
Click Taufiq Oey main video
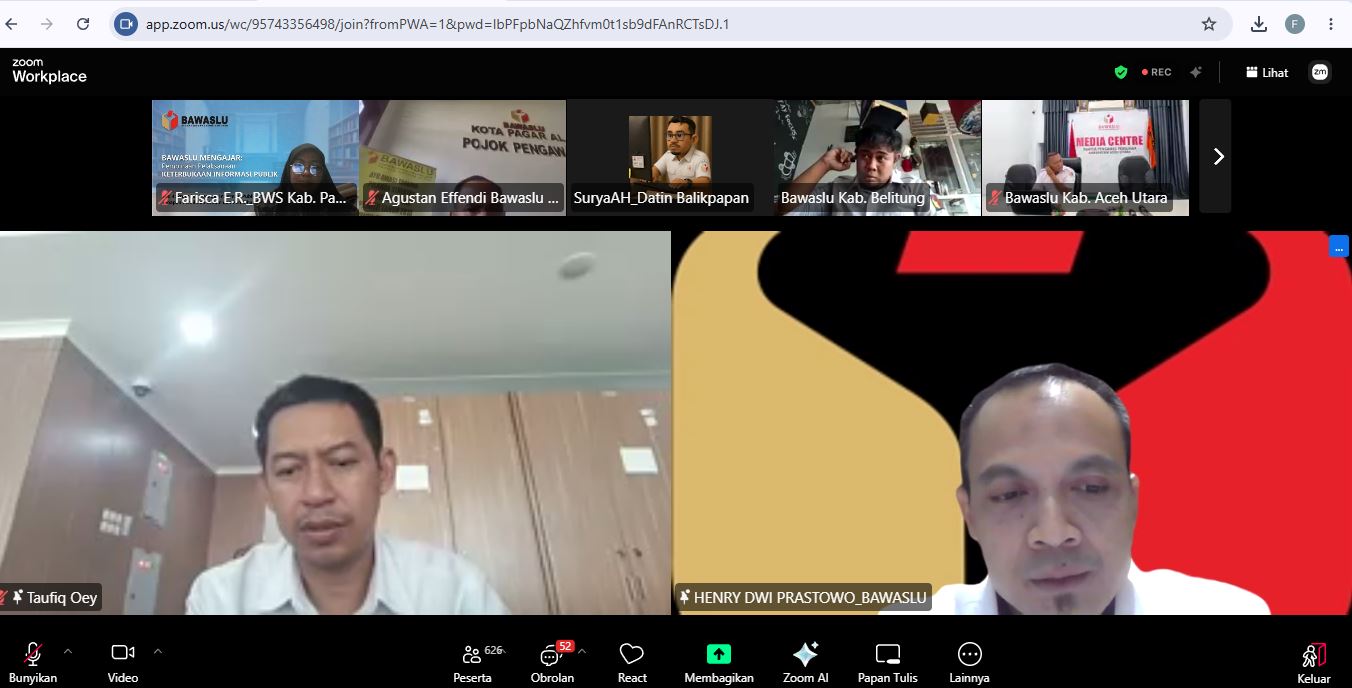[x=335, y=423]
